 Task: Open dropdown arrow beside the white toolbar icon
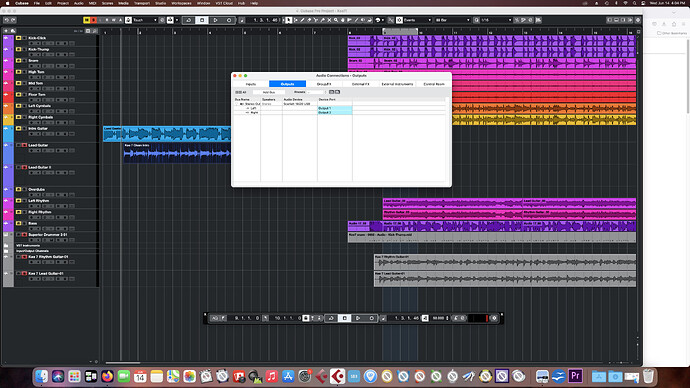pos(177,20)
